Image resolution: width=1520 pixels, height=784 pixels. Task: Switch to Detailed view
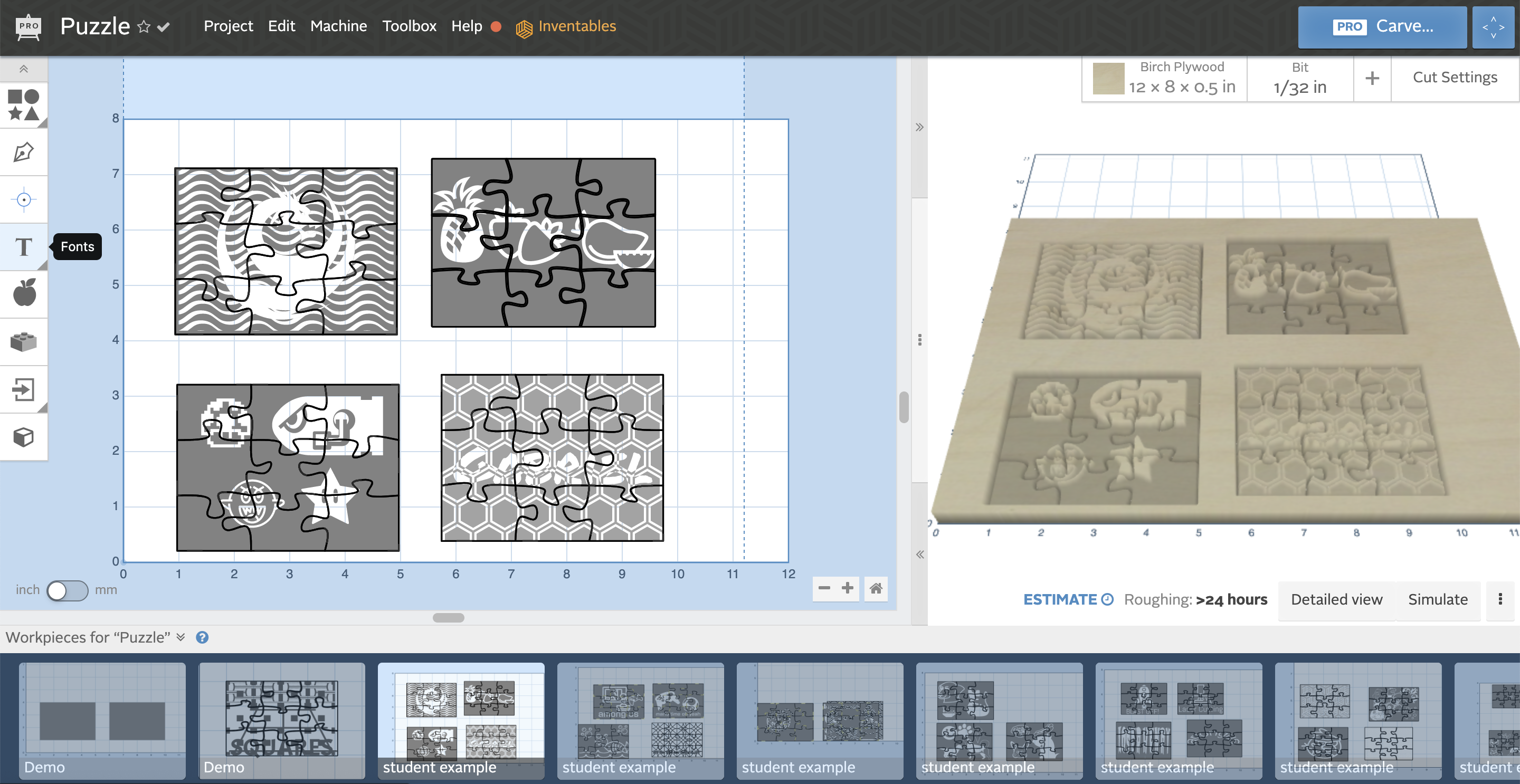(x=1336, y=599)
